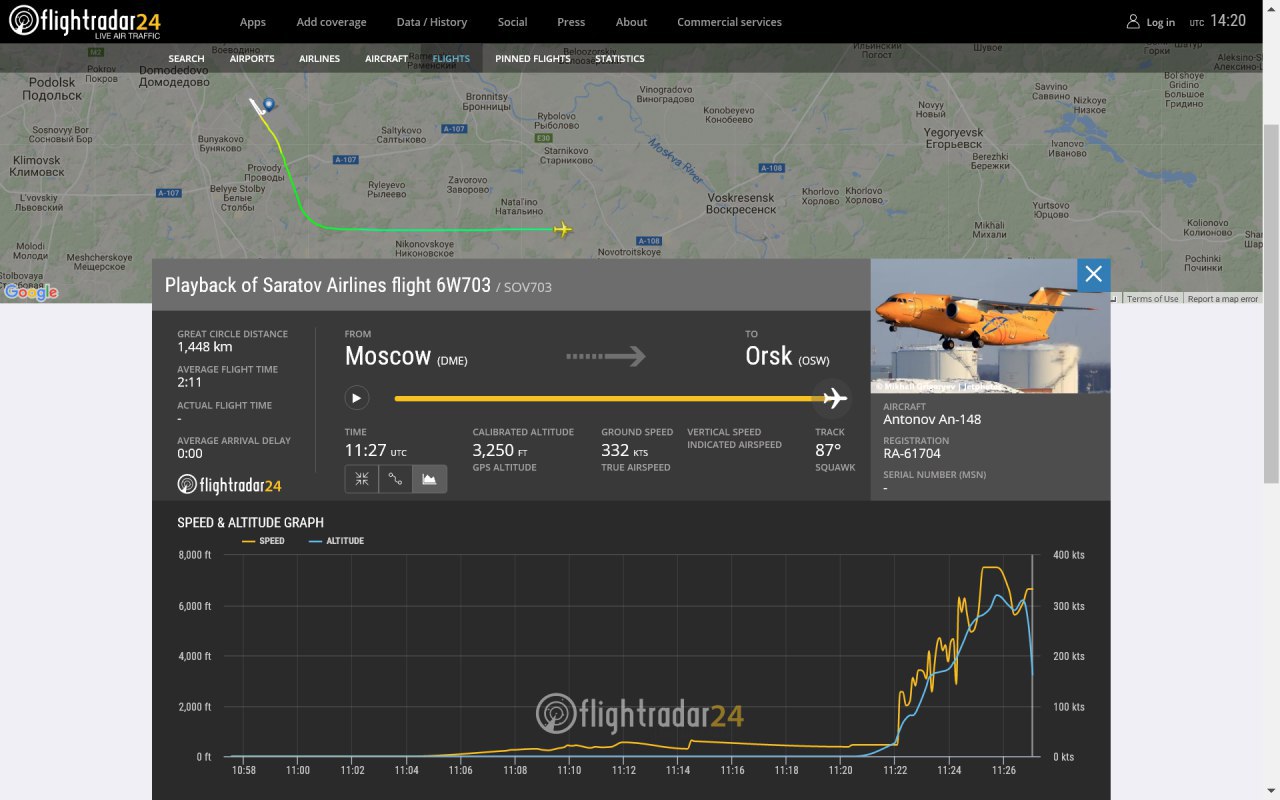Open the About menu
Screen dimensions: 1280x800
pyautogui.click(x=631, y=22)
